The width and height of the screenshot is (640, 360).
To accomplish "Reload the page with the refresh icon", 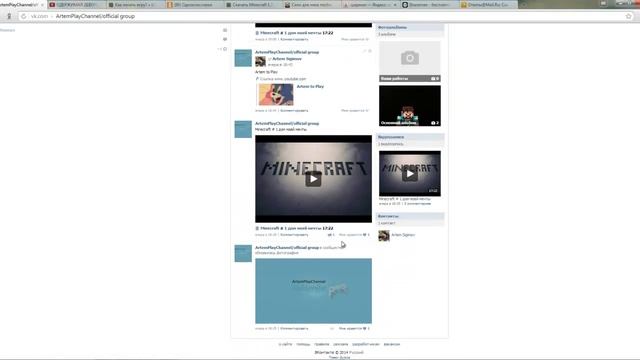I will pos(23,16).
